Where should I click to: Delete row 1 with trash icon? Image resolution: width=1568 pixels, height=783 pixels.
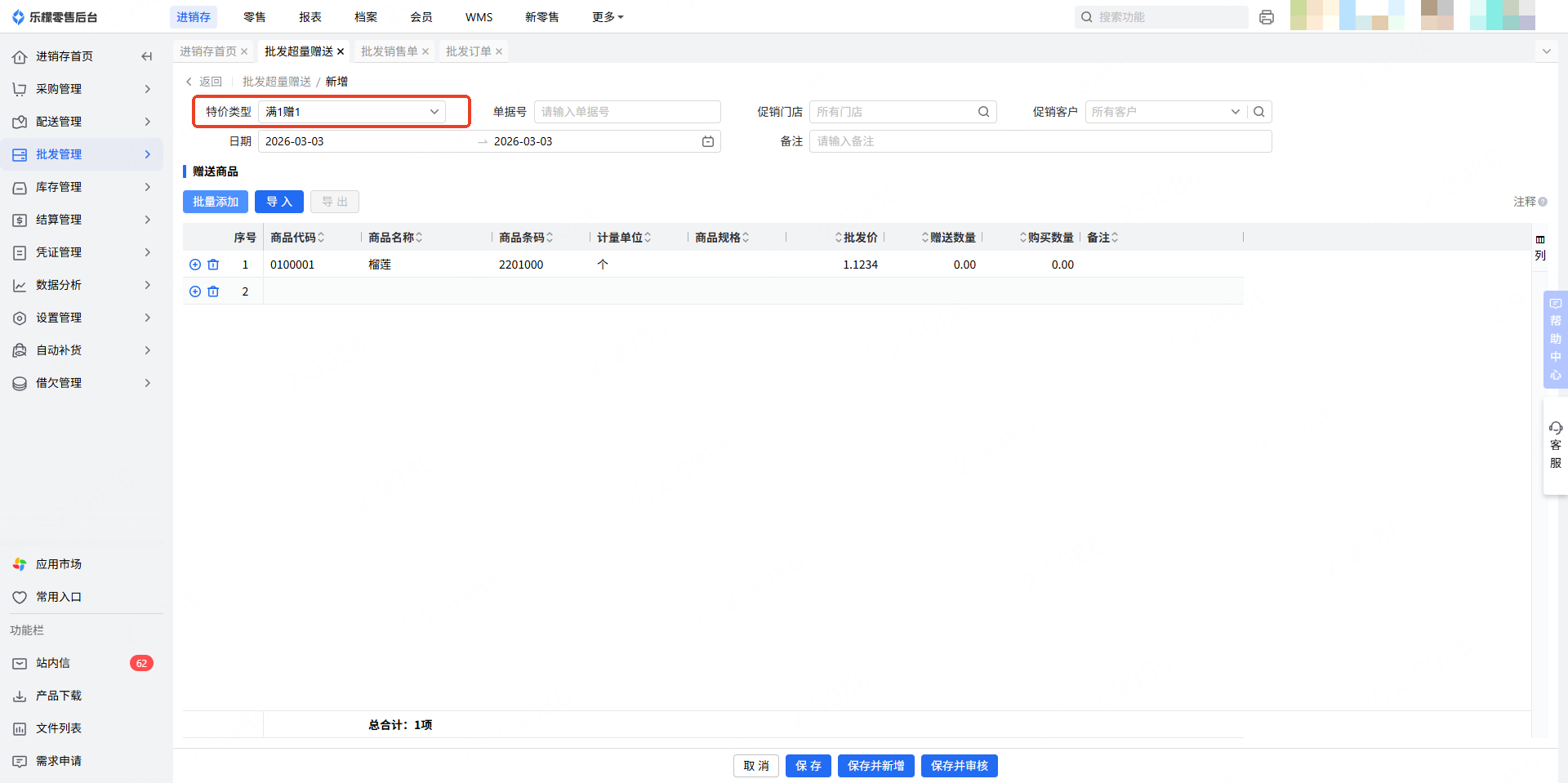click(x=213, y=265)
